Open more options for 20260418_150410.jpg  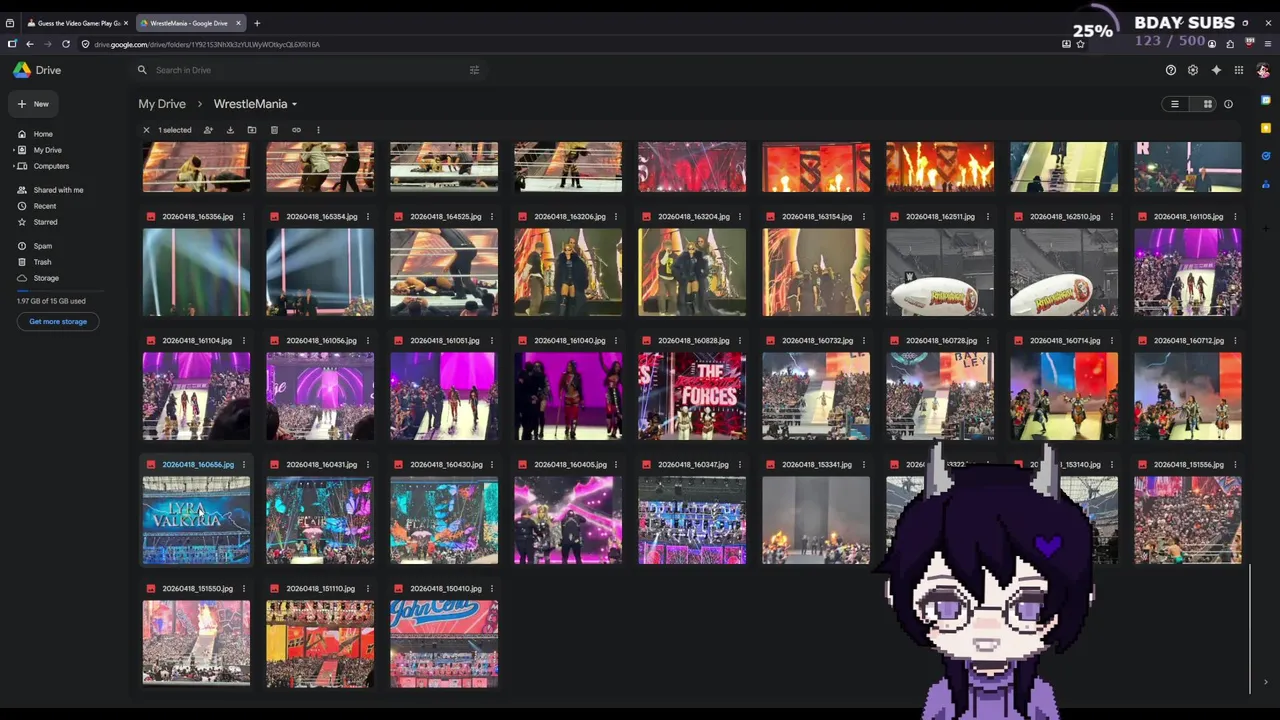click(491, 589)
